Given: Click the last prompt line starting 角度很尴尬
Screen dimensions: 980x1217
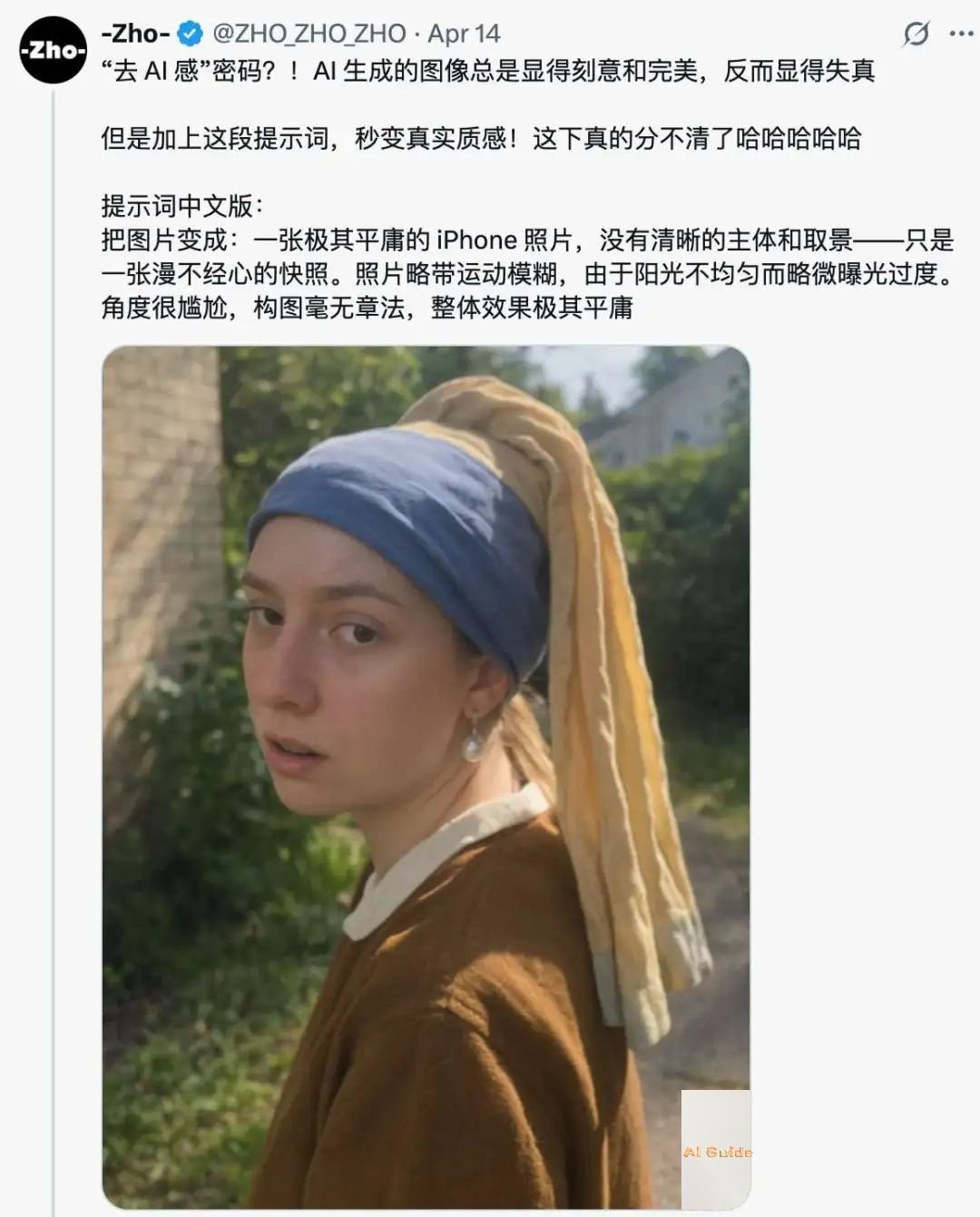Looking at the screenshot, I should click(x=367, y=308).
